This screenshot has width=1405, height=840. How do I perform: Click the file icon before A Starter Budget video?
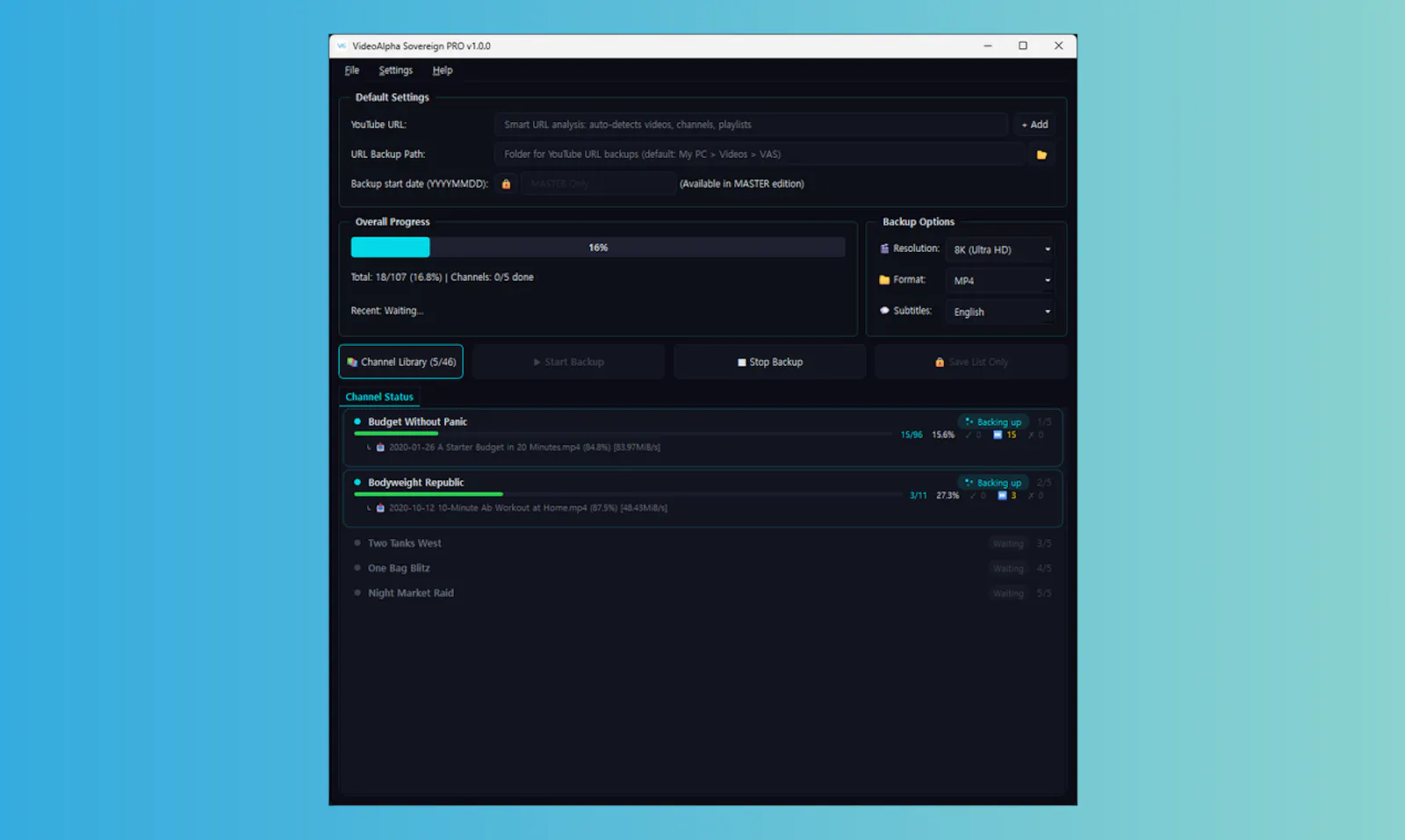pos(380,448)
